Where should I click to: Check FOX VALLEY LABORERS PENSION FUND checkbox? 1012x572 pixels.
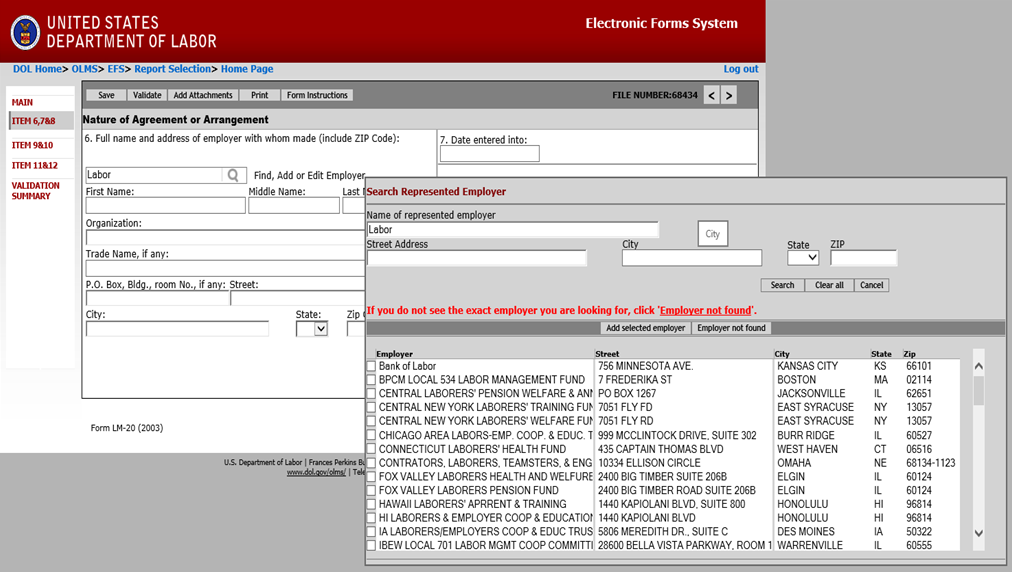(x=371, y=490)
